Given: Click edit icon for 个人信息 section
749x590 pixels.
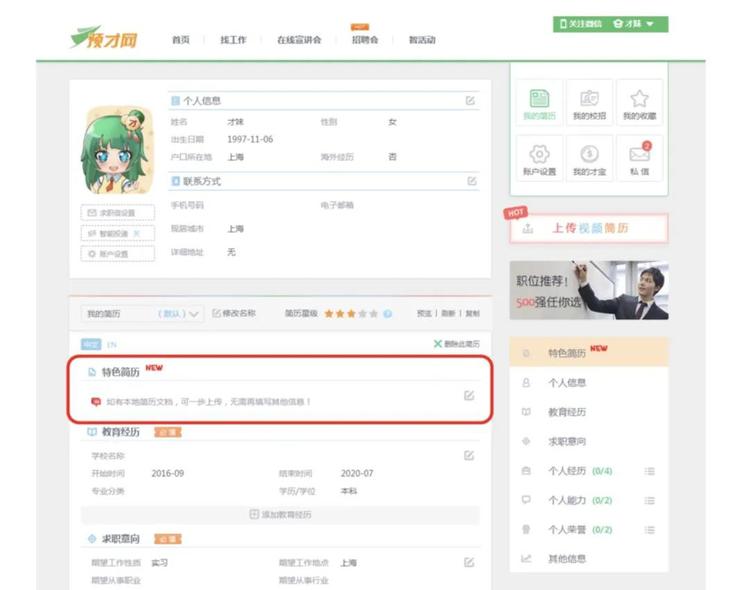Looking at the screenshot, I should pyautogui.click(x=470, y=101).
